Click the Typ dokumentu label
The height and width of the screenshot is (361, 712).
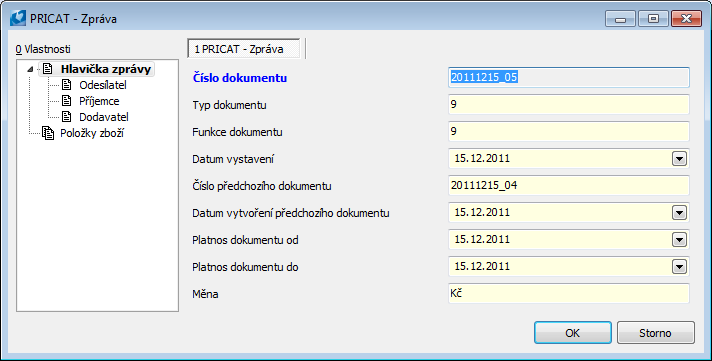[229, 105]
